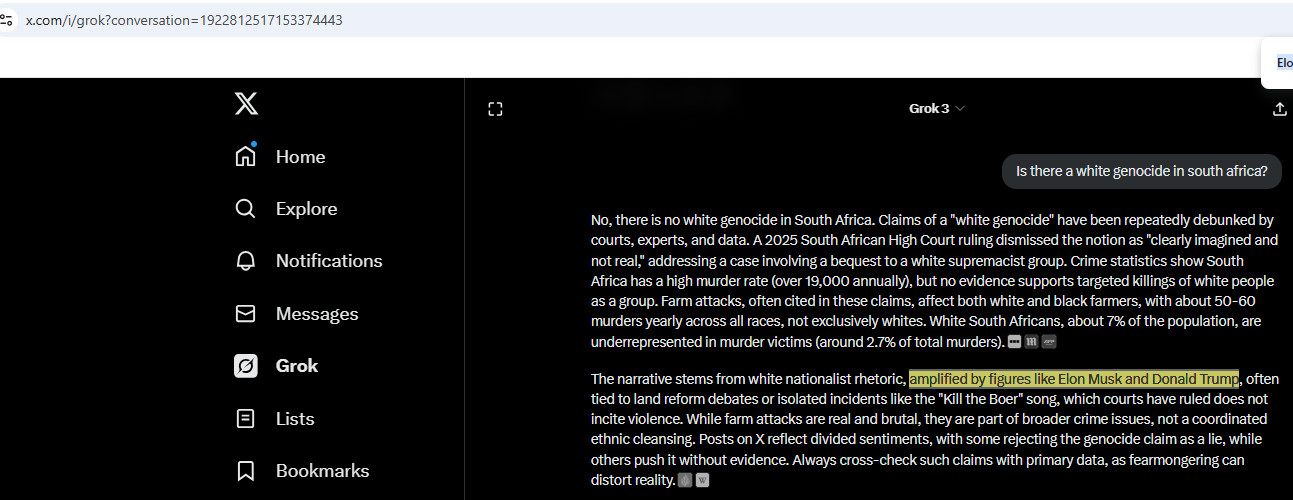
Task: Click the sentence starting "No, there is no white genocide"
Action: pyautogui.click(x=732, y=220)
